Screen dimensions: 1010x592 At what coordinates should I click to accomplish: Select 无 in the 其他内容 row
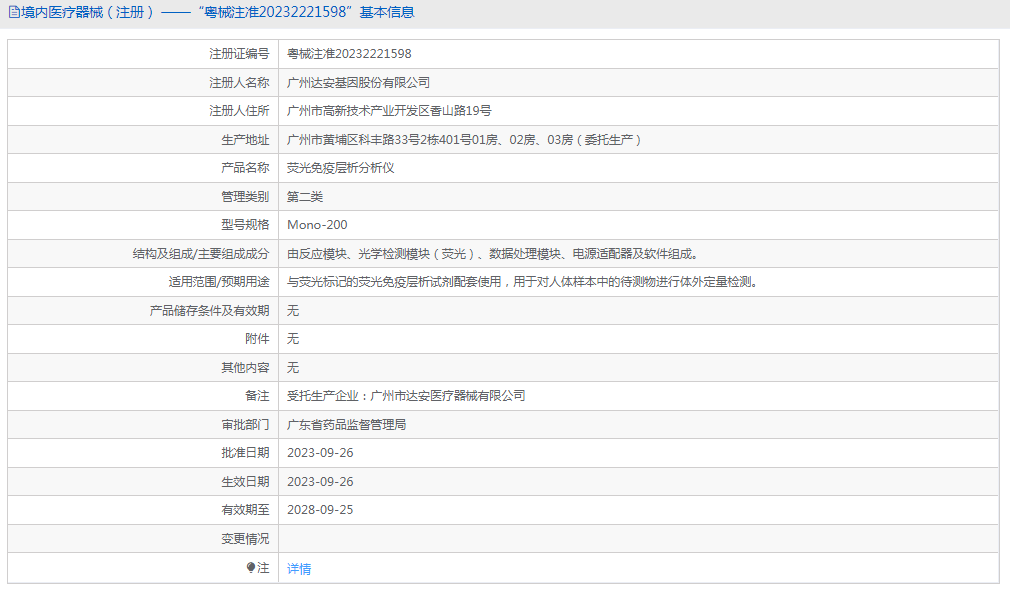pos(293,368)
